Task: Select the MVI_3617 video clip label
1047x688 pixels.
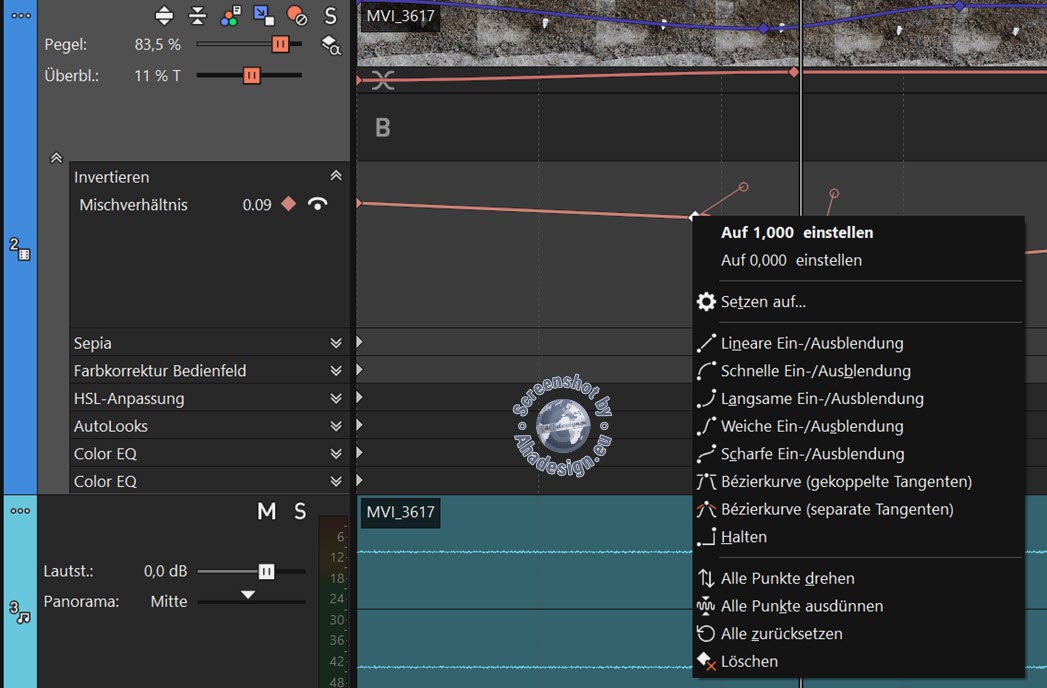Action: click(400, 16)
